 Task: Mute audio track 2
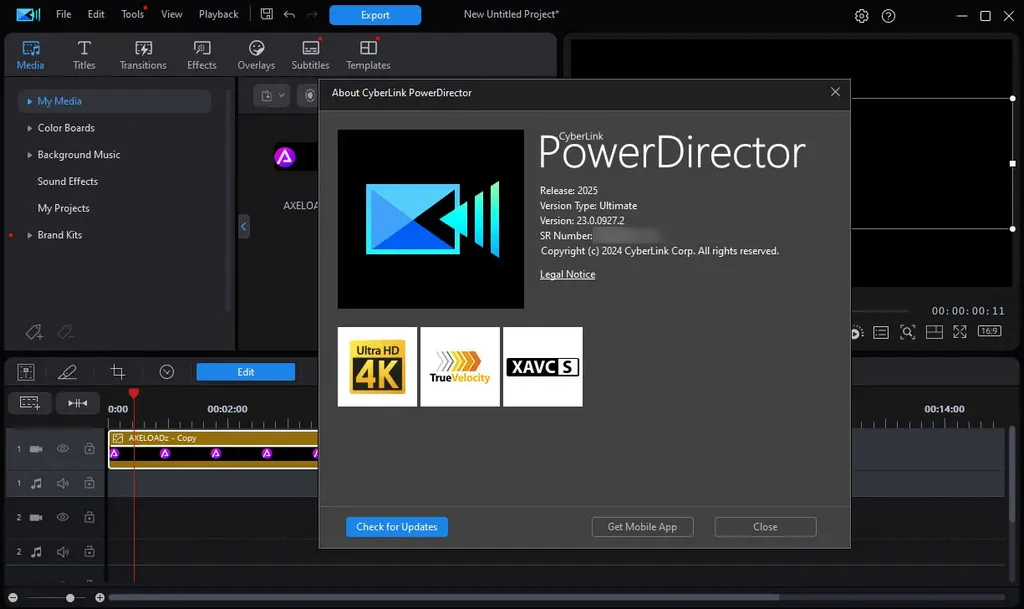point(63,552)
